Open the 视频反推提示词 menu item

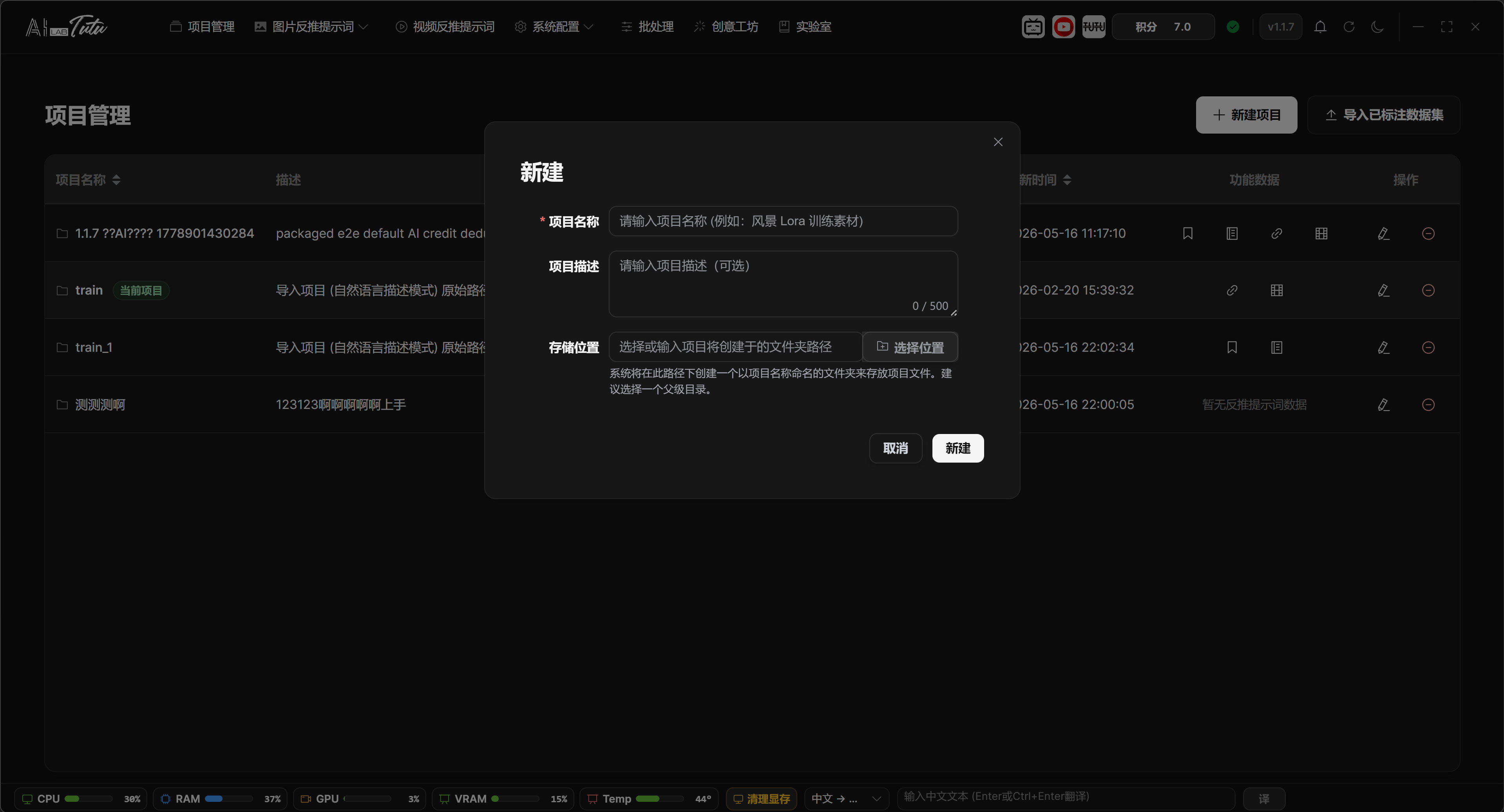coord(445,27)
